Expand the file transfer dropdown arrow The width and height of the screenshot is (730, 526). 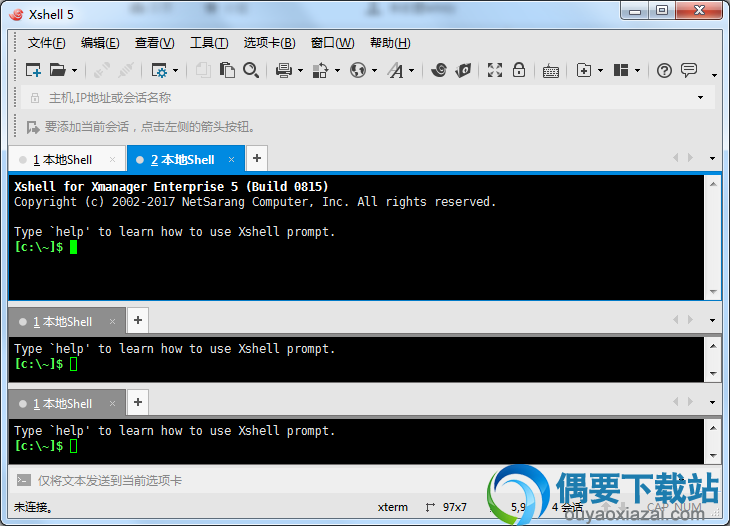click(338, 71)
